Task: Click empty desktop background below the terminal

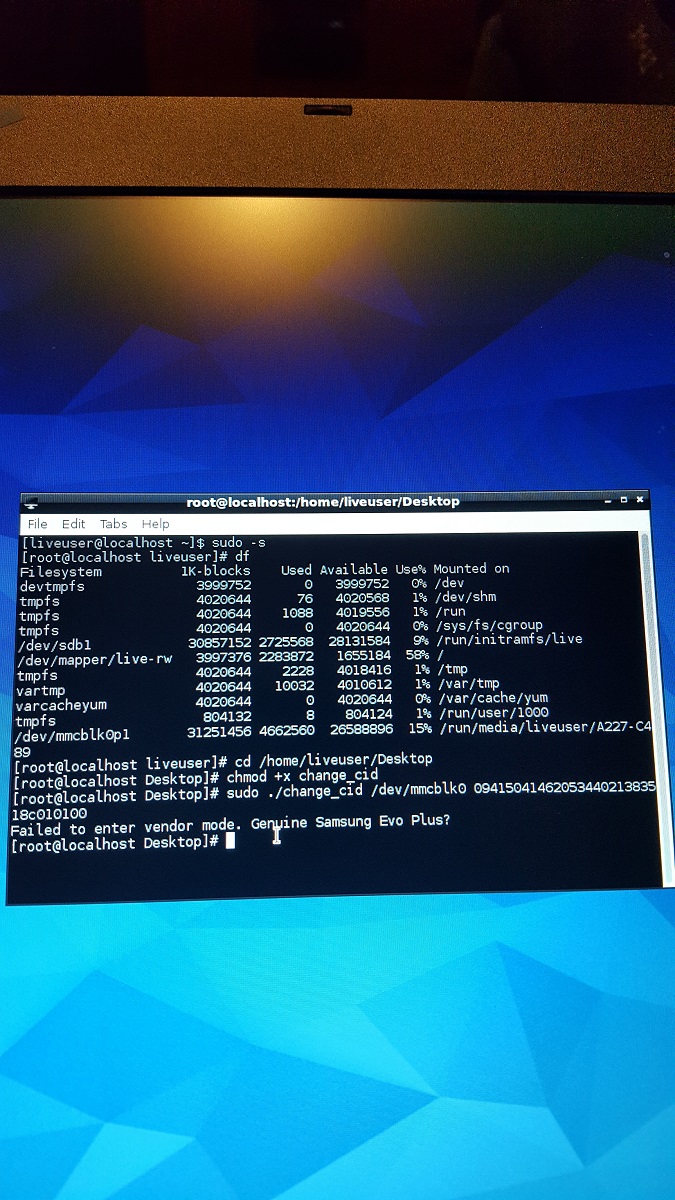Action: pos(337,1050)
